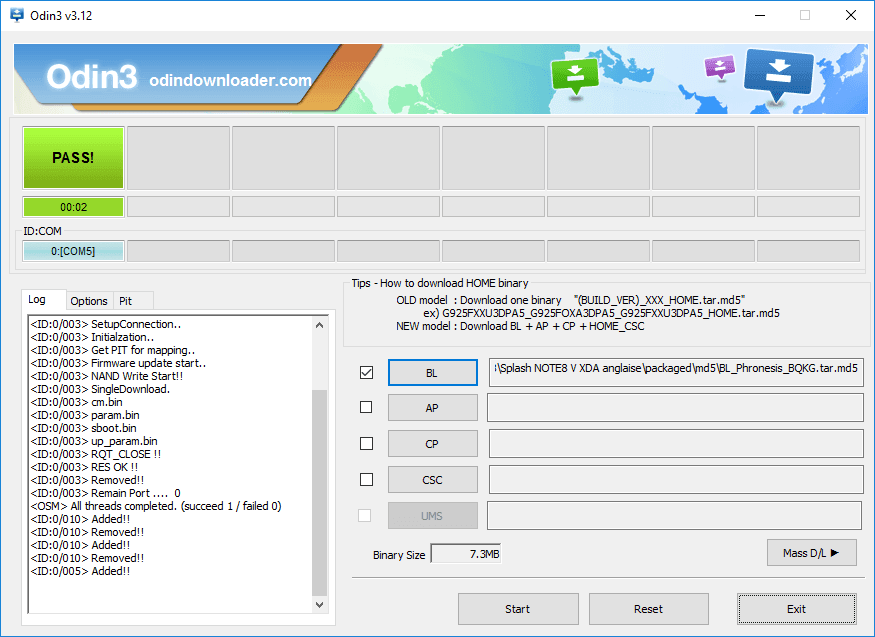Select log line 'cm.bin'
Image resolution: width=875 pixels, height=637 pixels.
(x=76, y=402)
